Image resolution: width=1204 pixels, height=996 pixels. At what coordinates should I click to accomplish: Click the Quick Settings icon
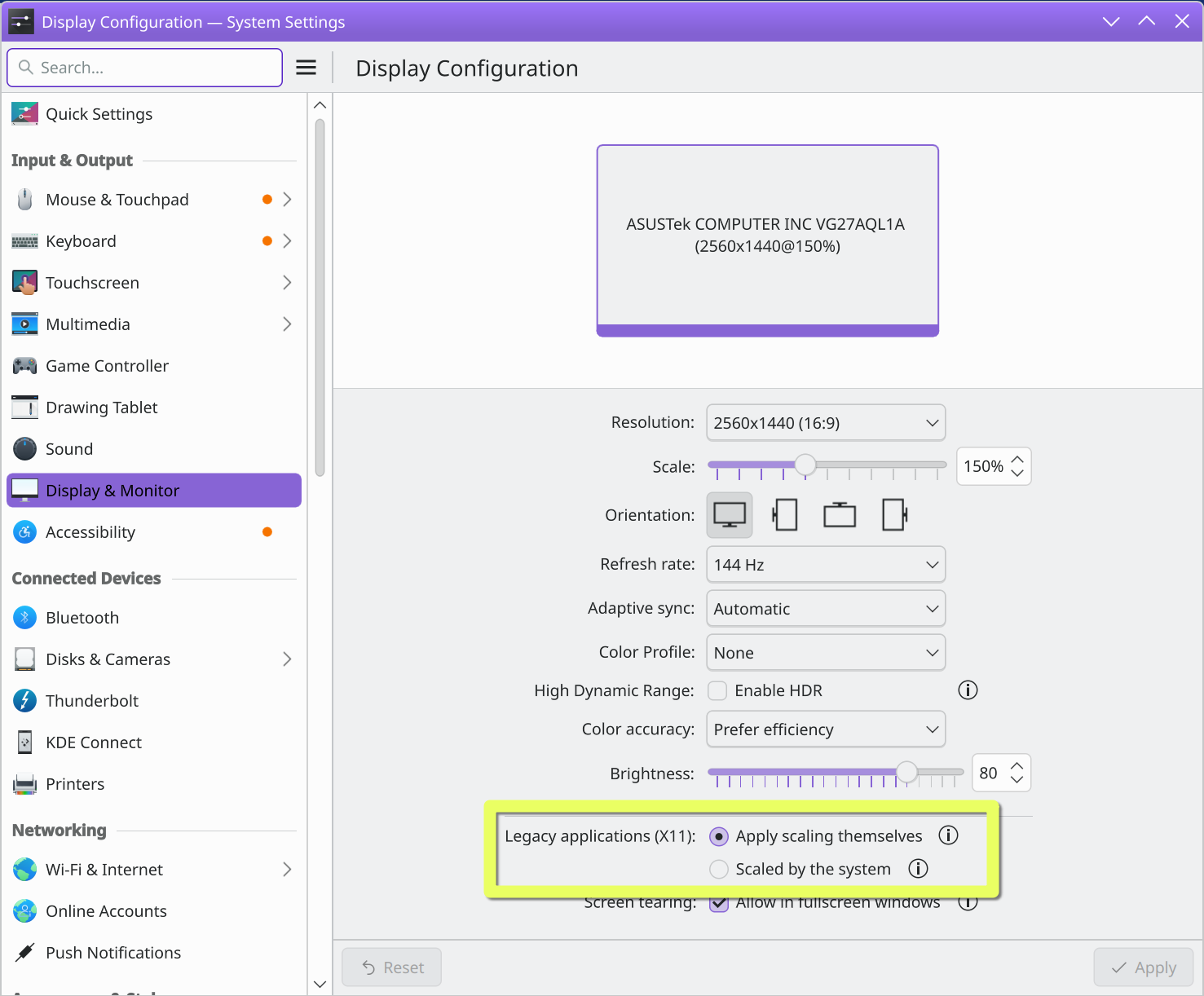tap(24, 114)
